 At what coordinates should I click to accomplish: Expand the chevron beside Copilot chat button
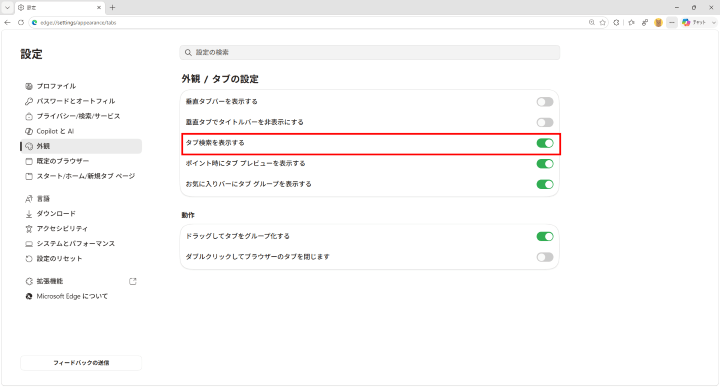(714, 22)
